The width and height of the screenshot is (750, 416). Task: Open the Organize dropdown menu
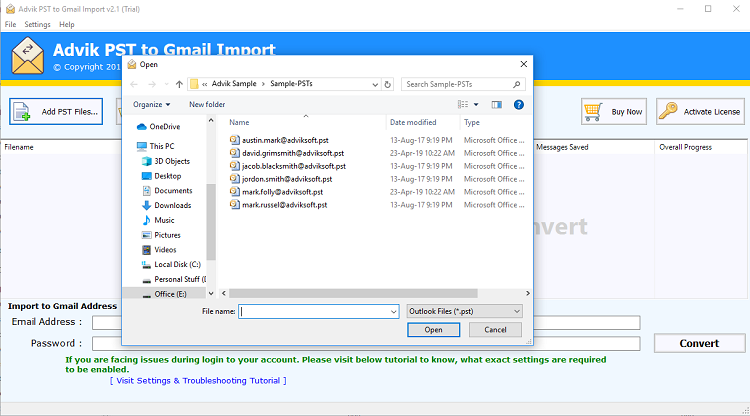pyautogui.click(x=151, y=104)
